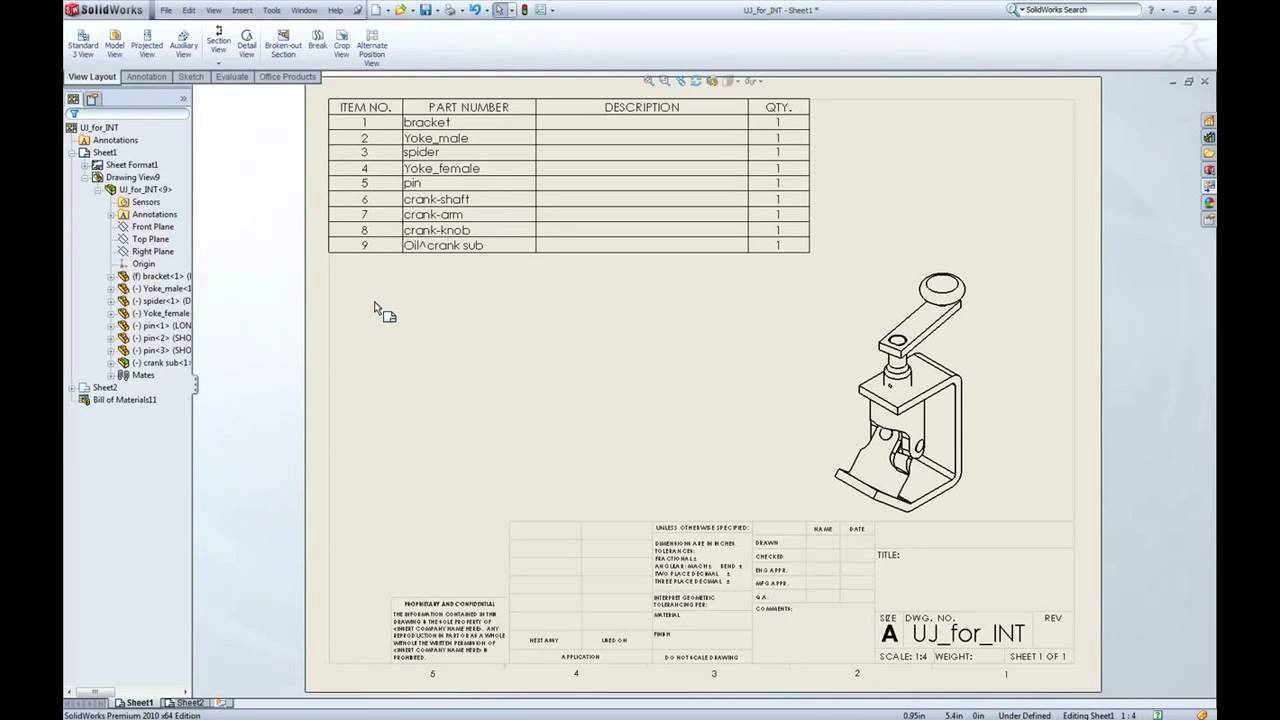Switch to the PropertyManager tab icon
The height and width of the screenshot is (720, 1280).
pos(92,99)
